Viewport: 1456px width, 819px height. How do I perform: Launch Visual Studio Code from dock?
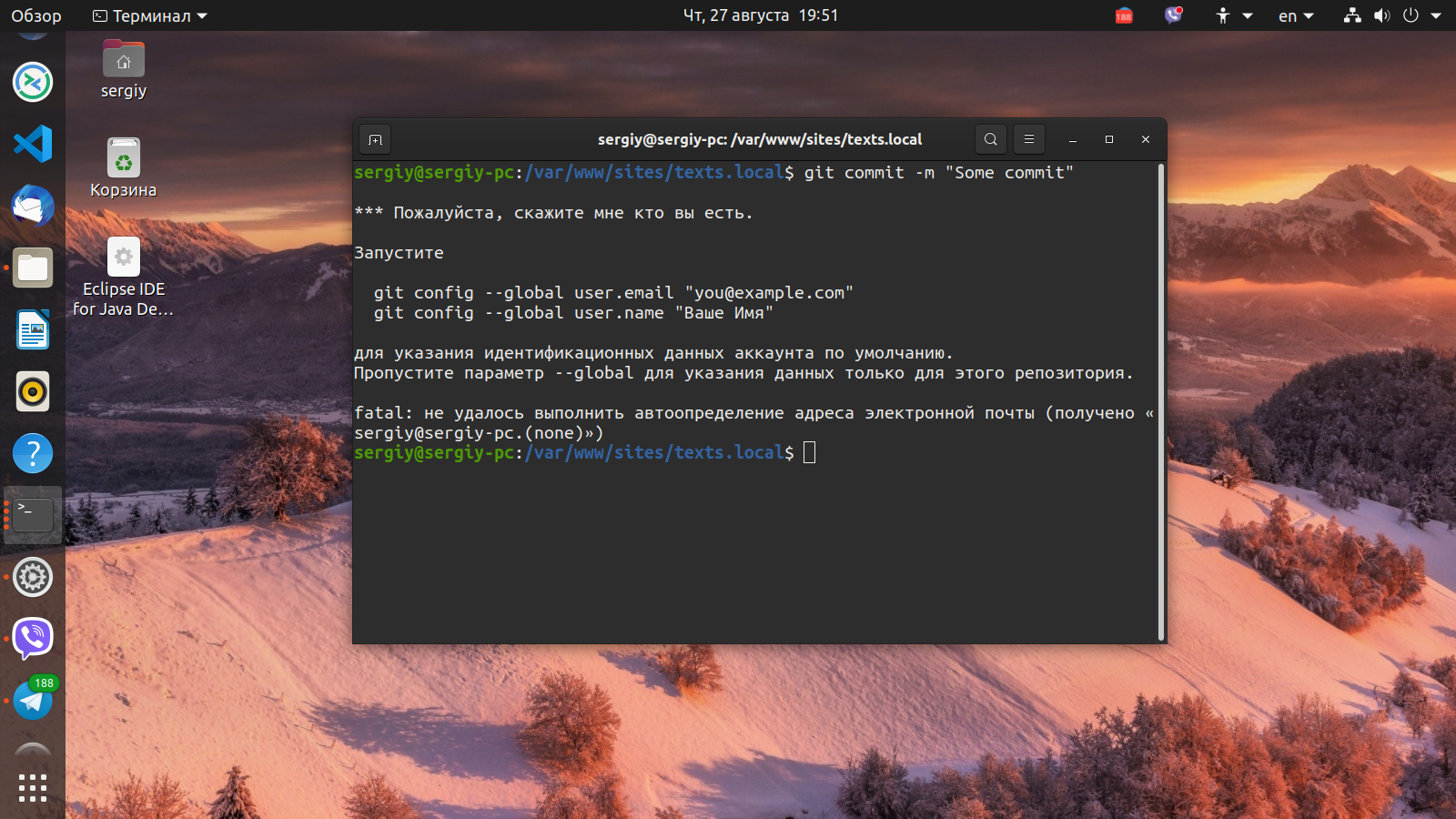tap(33, 144)
